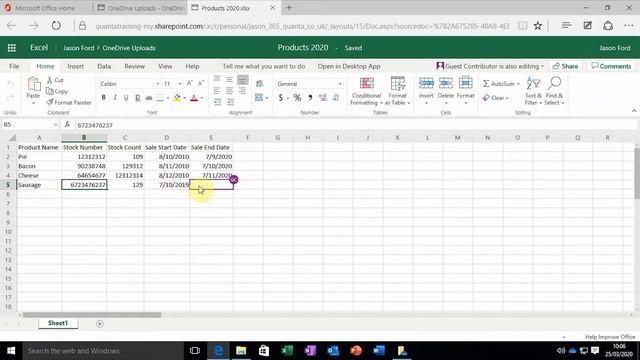Toggle Align Left in Alignment group
The height and width of the screenshot is (360, 640).
pyautogui.click(x=217, y=91)
